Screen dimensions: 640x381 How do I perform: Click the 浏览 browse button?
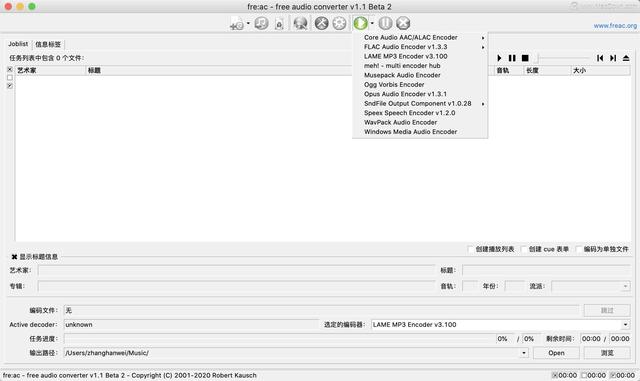coord(607,353)
